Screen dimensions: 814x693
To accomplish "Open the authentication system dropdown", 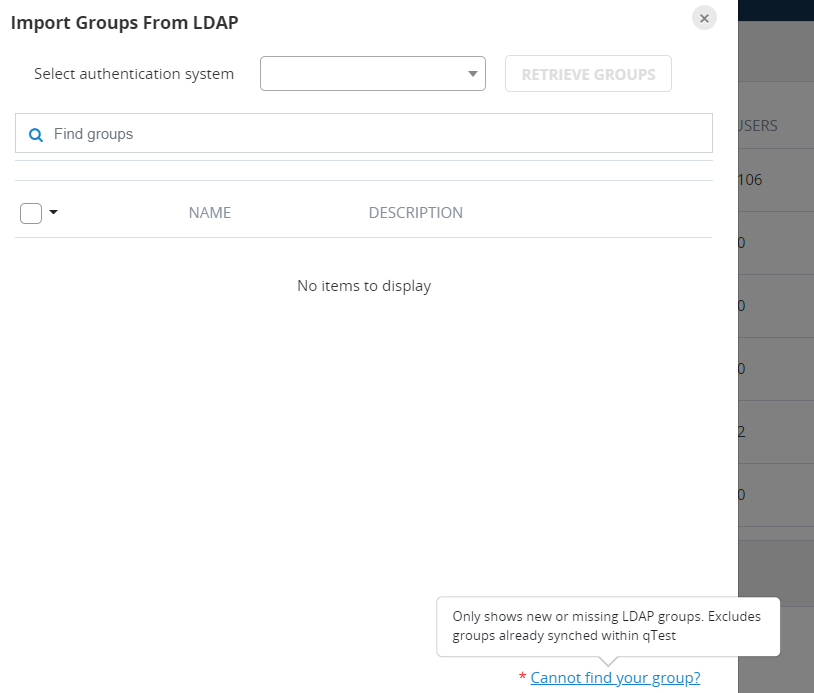I will pos(372,73).
